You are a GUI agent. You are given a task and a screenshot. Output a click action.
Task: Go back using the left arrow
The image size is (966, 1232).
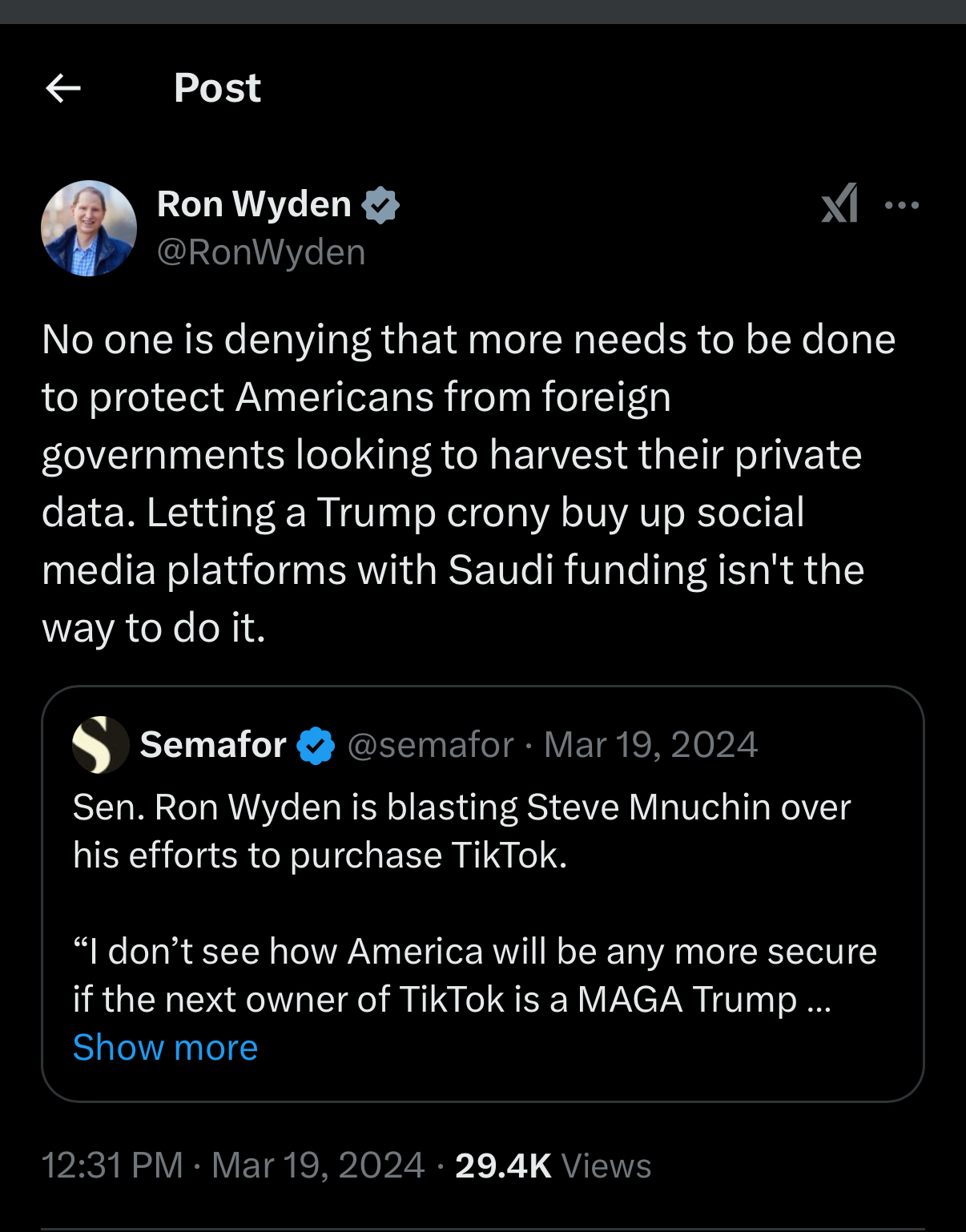63,88
